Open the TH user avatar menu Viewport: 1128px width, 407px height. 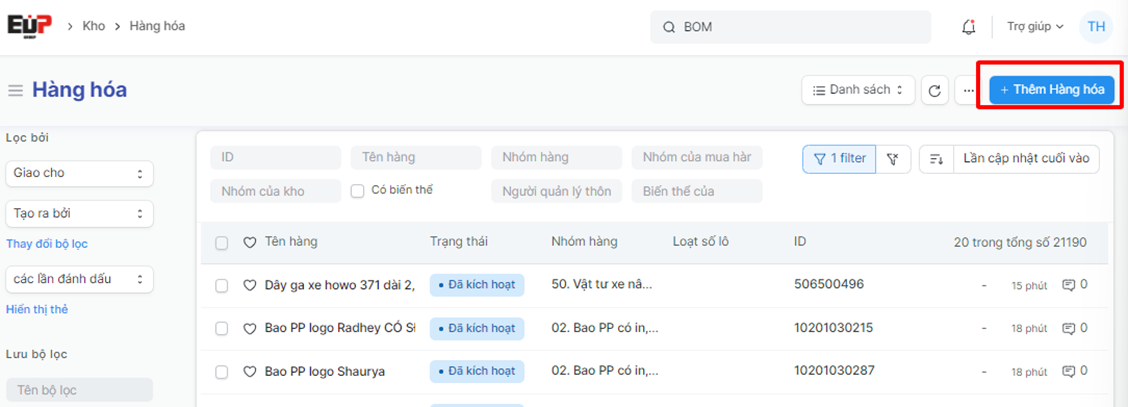[1096, 27]
